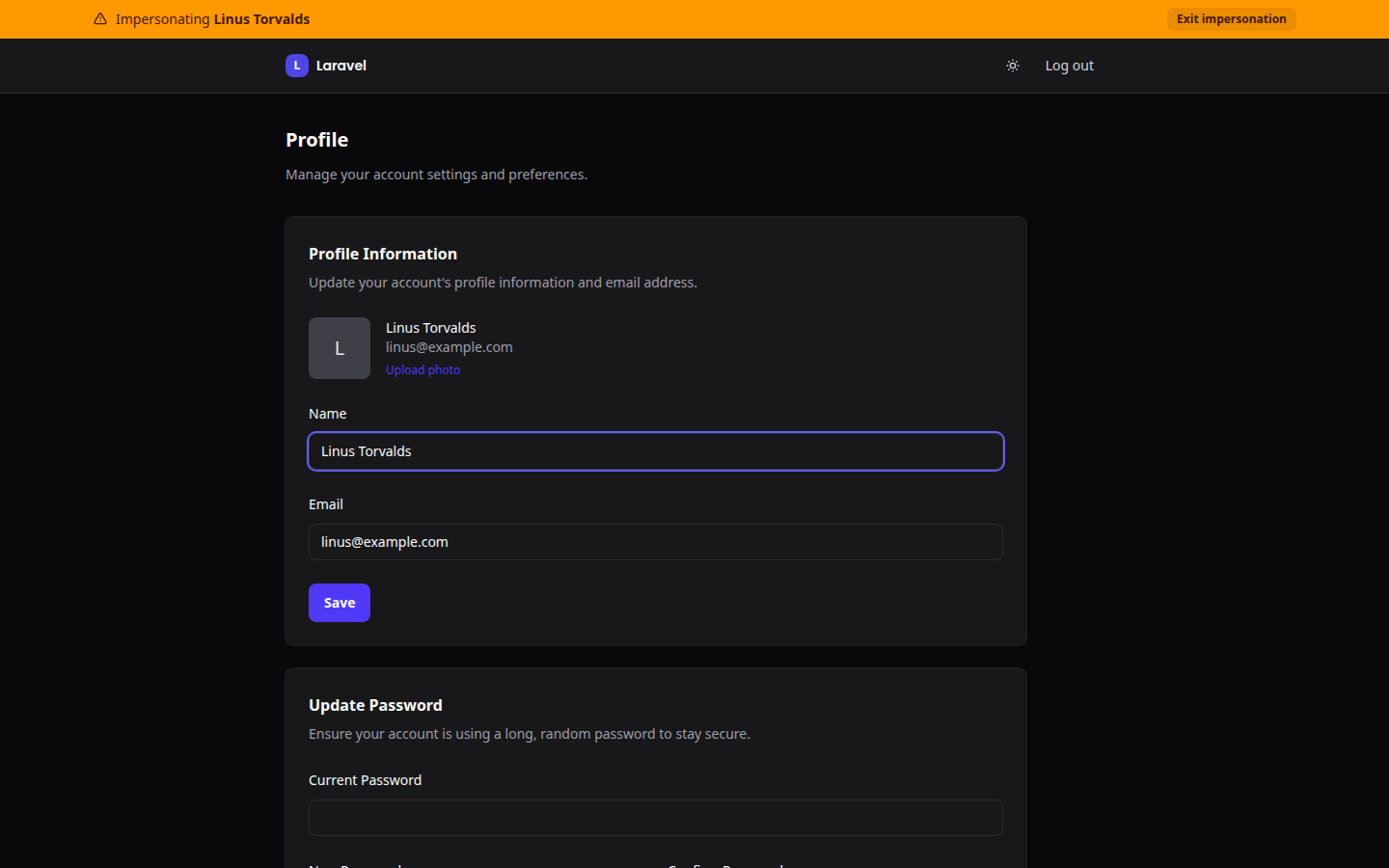Click the 'Name' field label
Screen dimensions: 1389x868
click(x=328, y=414)
